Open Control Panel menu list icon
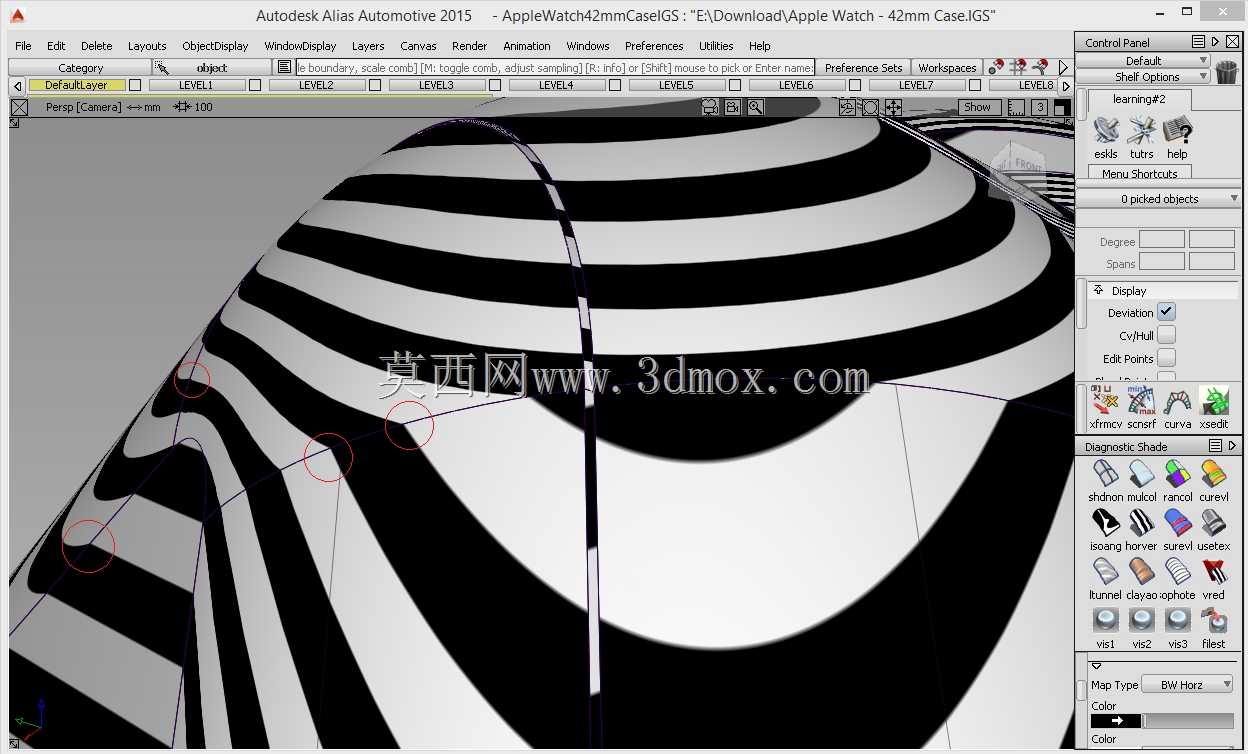 coord(1198,42)
